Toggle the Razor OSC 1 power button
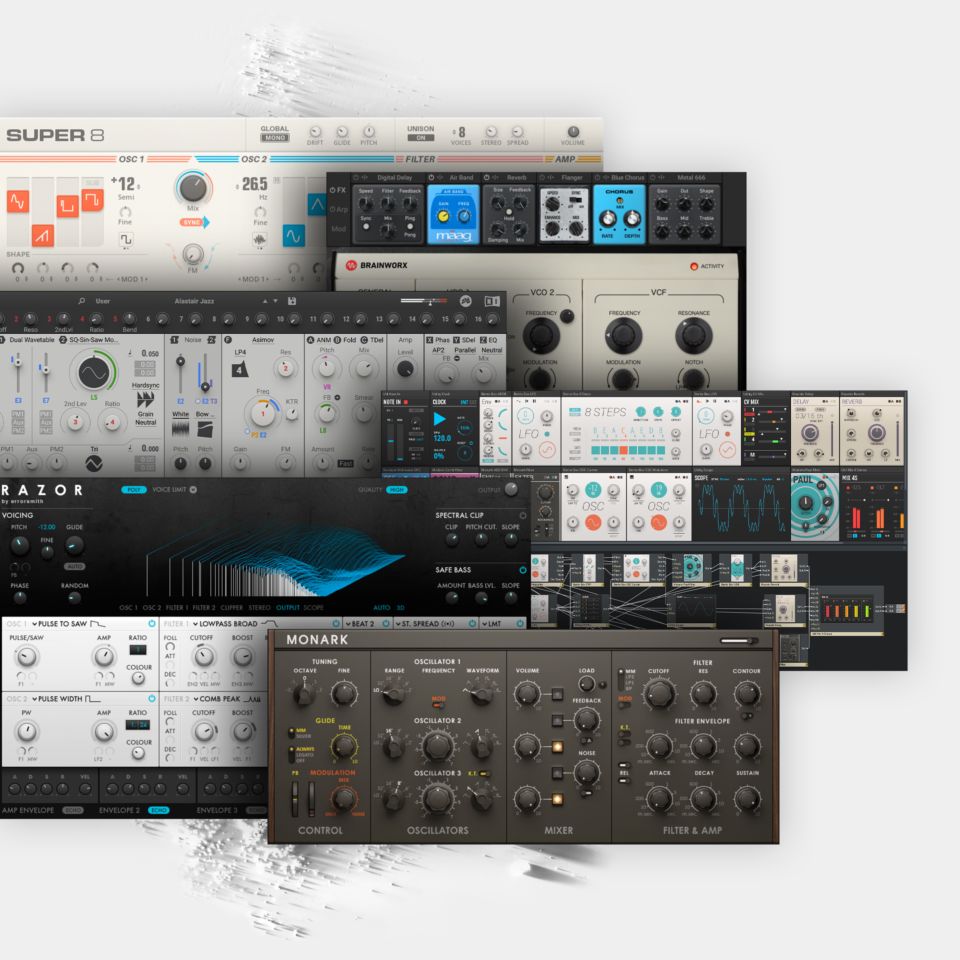Viewport: 960px width, 960px height. click(151, 623)
